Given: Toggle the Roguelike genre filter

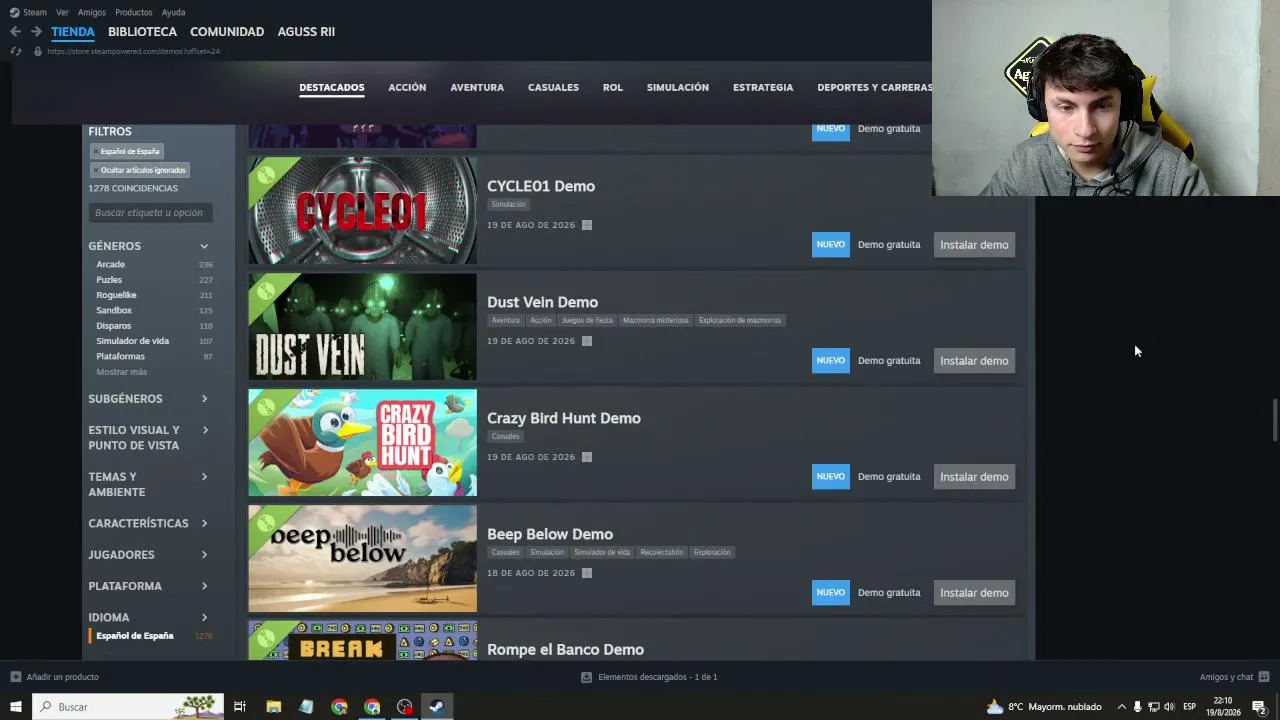Looking at the screenshot, I should [x=154, y=295].
